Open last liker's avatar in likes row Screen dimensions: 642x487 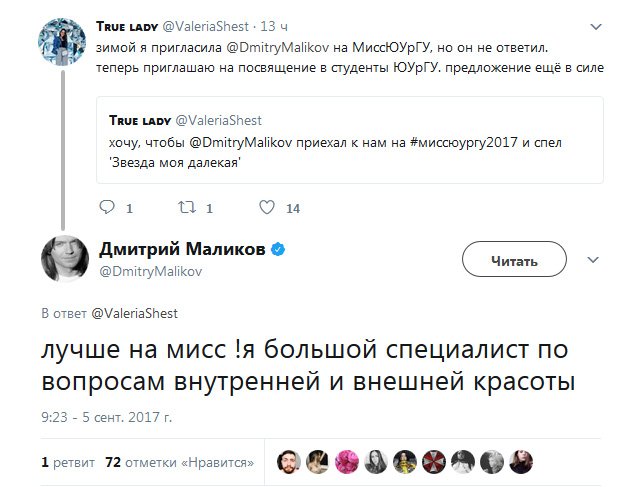(522, 461)
